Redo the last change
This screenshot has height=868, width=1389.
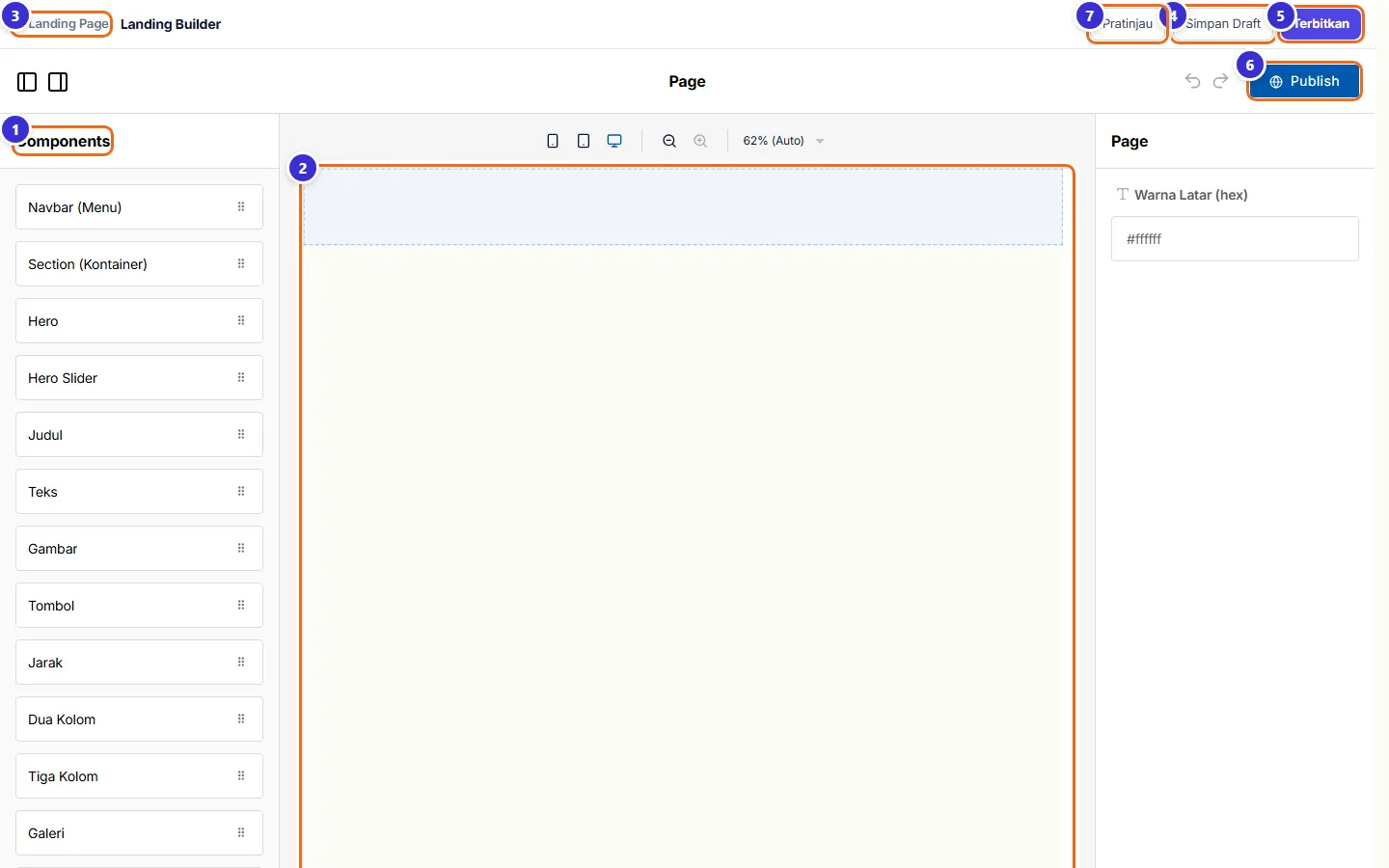tap(1221, 81)
